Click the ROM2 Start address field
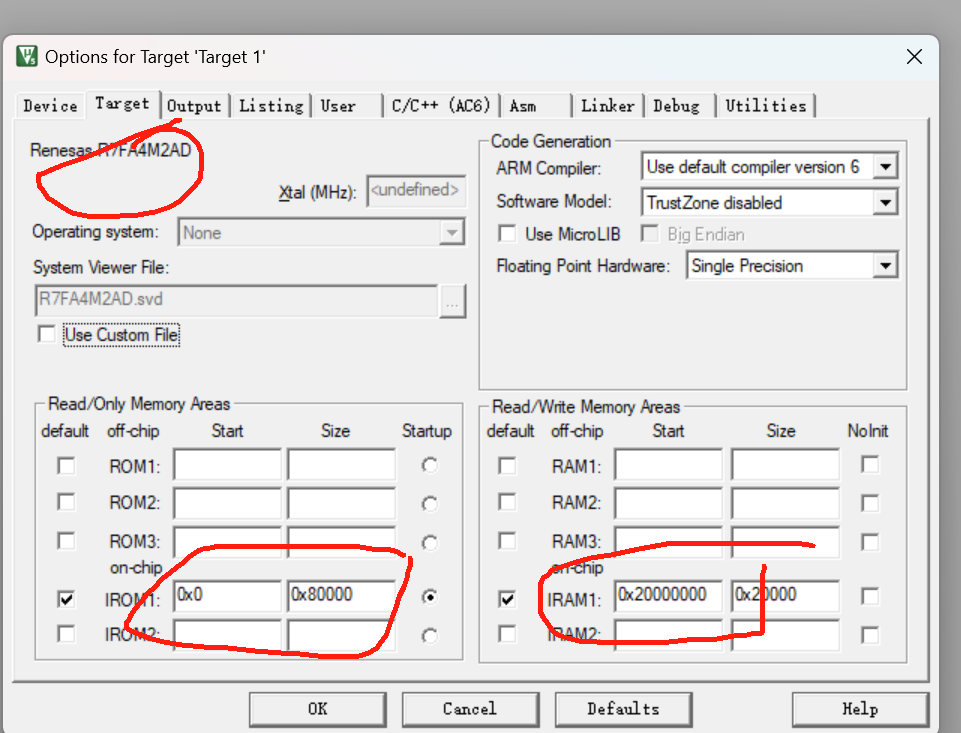Viewport: 961px width, 733px height. (227, 503)
